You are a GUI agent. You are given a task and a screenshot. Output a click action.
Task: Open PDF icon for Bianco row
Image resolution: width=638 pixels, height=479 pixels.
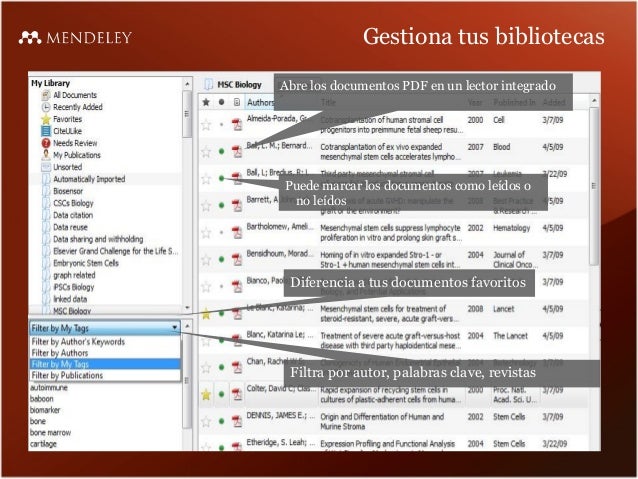[x=237, y=287]
